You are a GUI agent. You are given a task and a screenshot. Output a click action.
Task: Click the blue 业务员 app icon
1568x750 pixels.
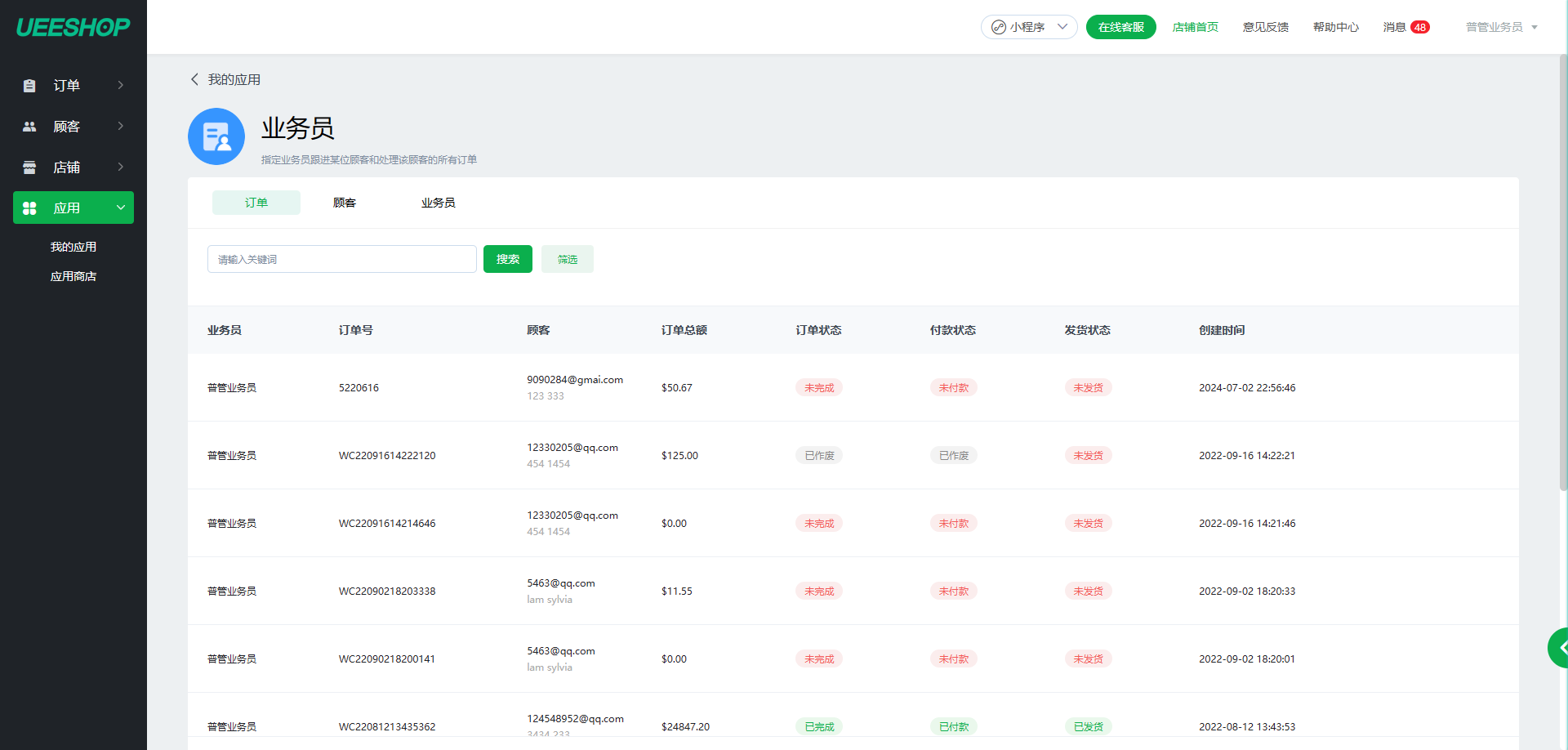click(216, 136)
